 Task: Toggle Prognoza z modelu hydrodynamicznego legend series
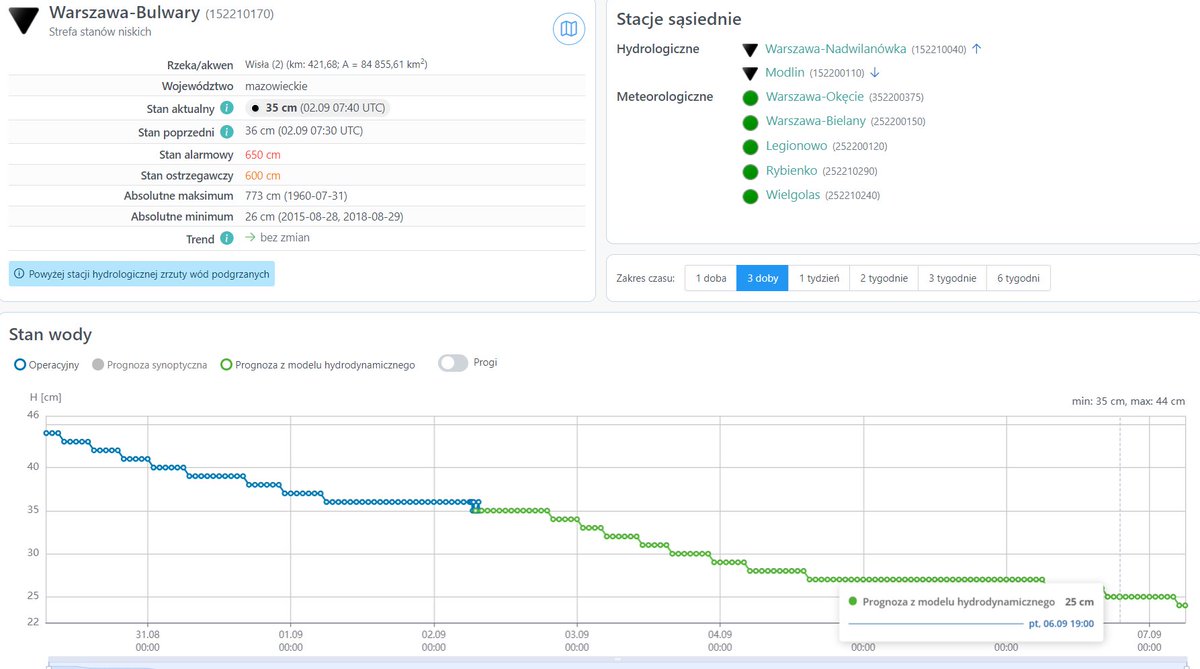point(317,365)
